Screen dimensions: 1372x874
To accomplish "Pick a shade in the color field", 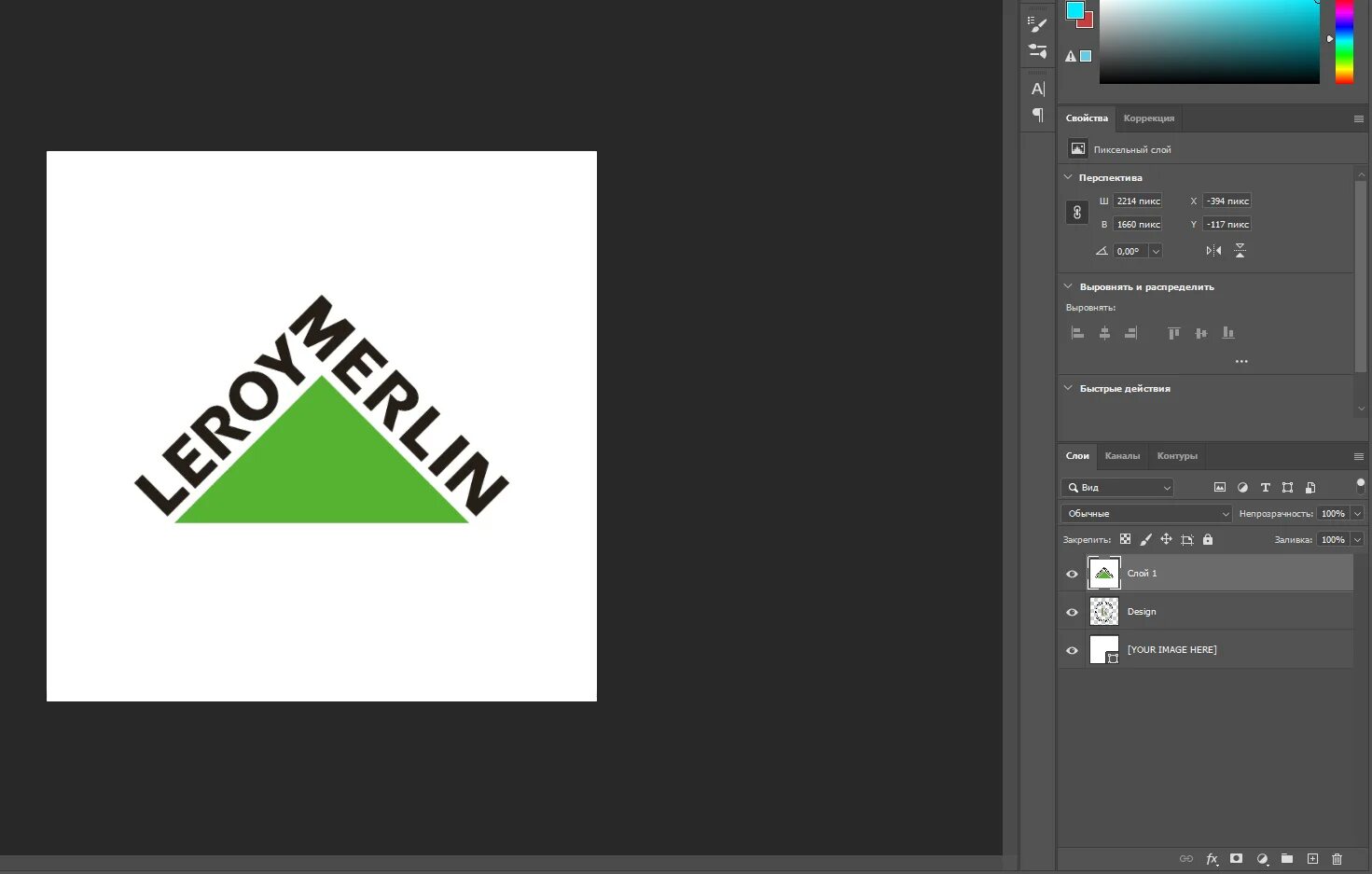I will click(1210, 41).
